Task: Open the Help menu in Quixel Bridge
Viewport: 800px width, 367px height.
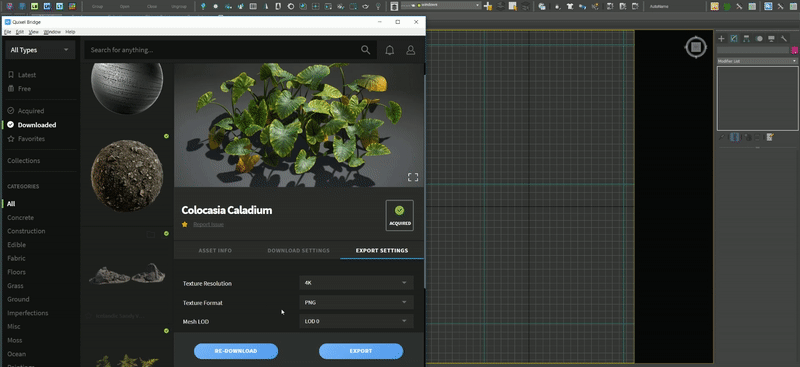Action: (70, 32)
